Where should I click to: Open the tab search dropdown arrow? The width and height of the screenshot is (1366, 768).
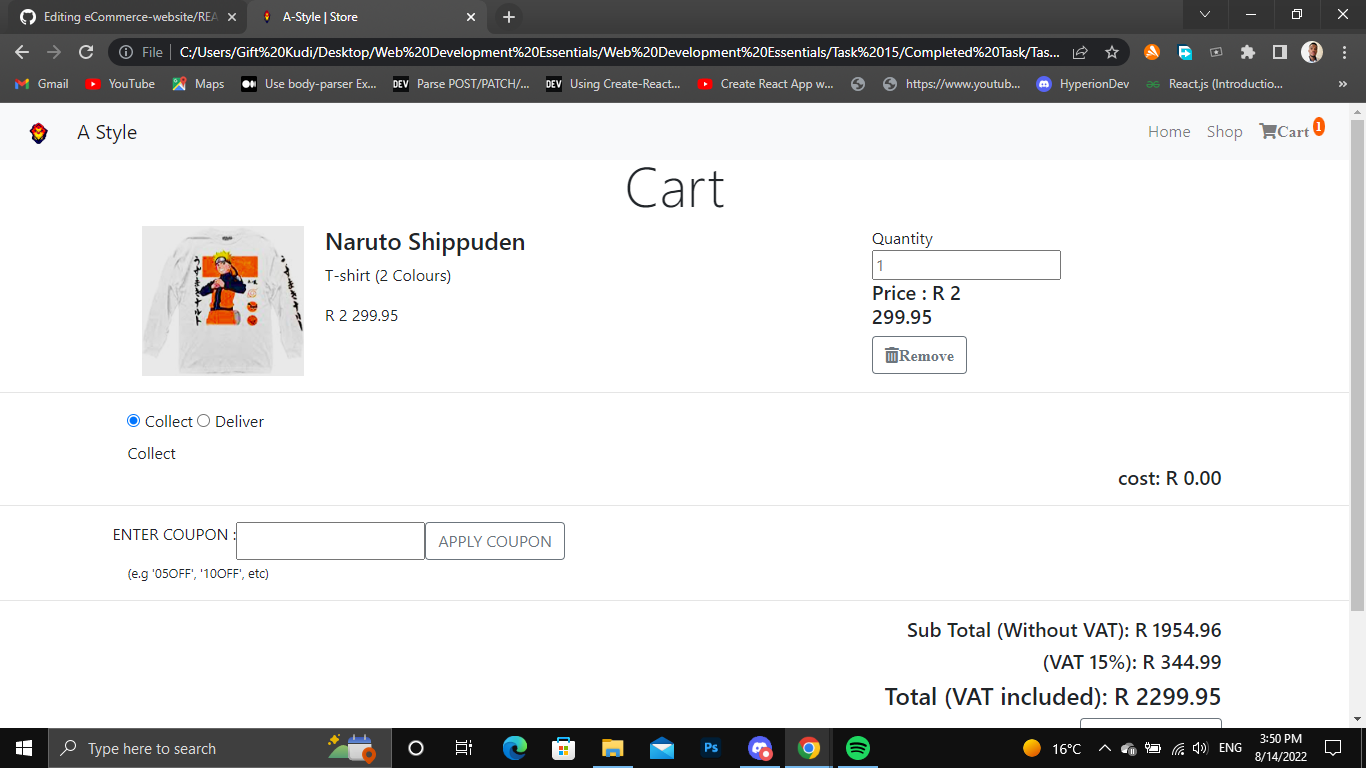1205,14
